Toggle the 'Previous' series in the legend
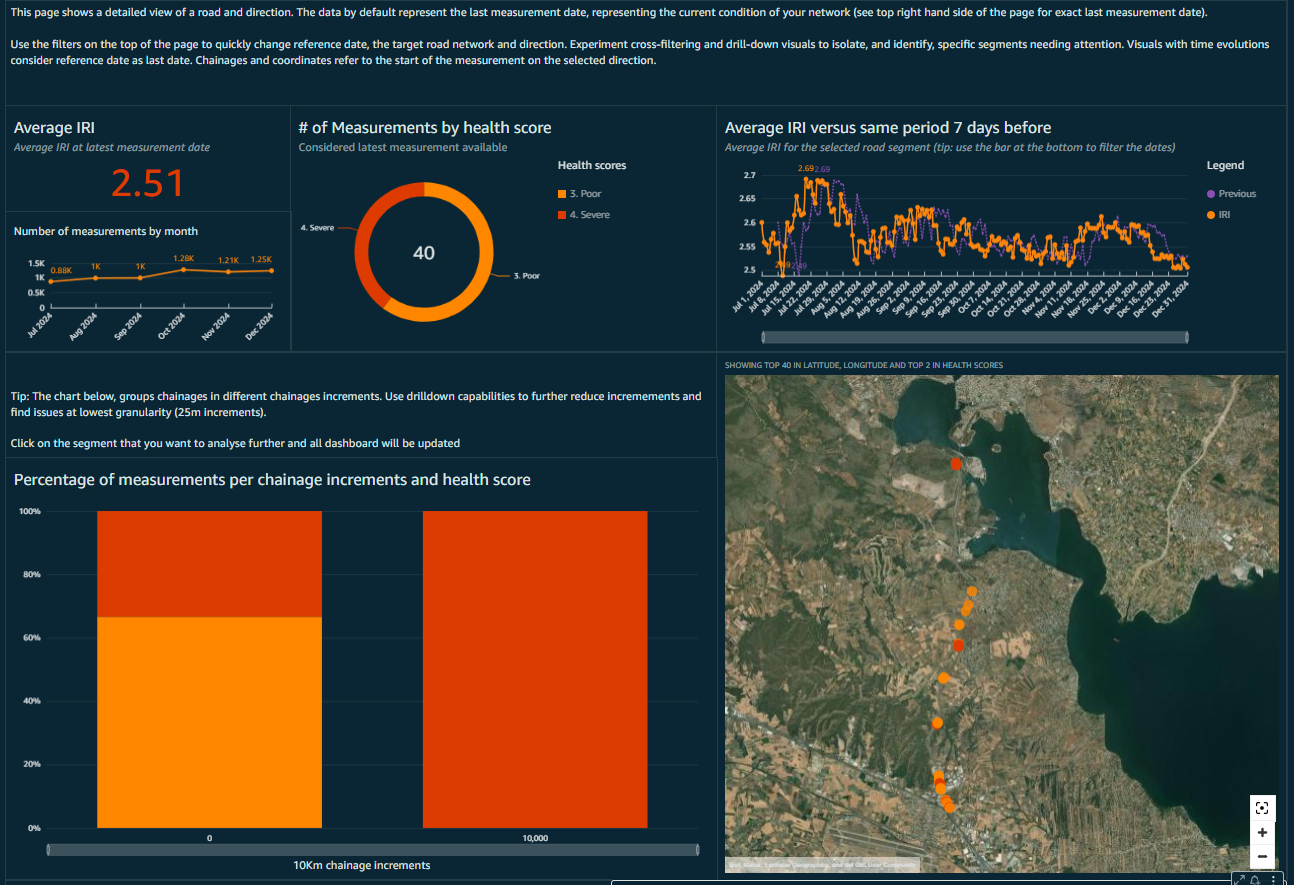 (1236, 194)
